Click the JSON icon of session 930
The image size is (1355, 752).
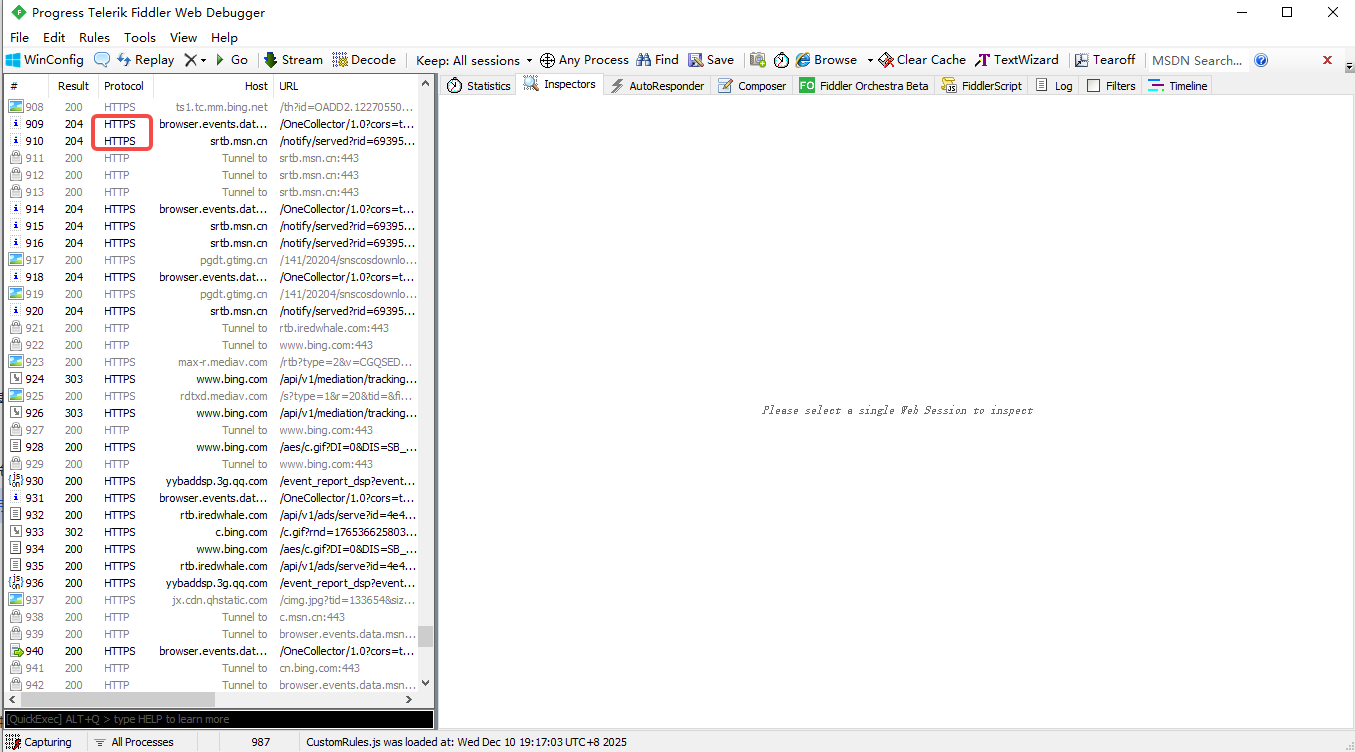pyautogui.click(x=16, y=481)
